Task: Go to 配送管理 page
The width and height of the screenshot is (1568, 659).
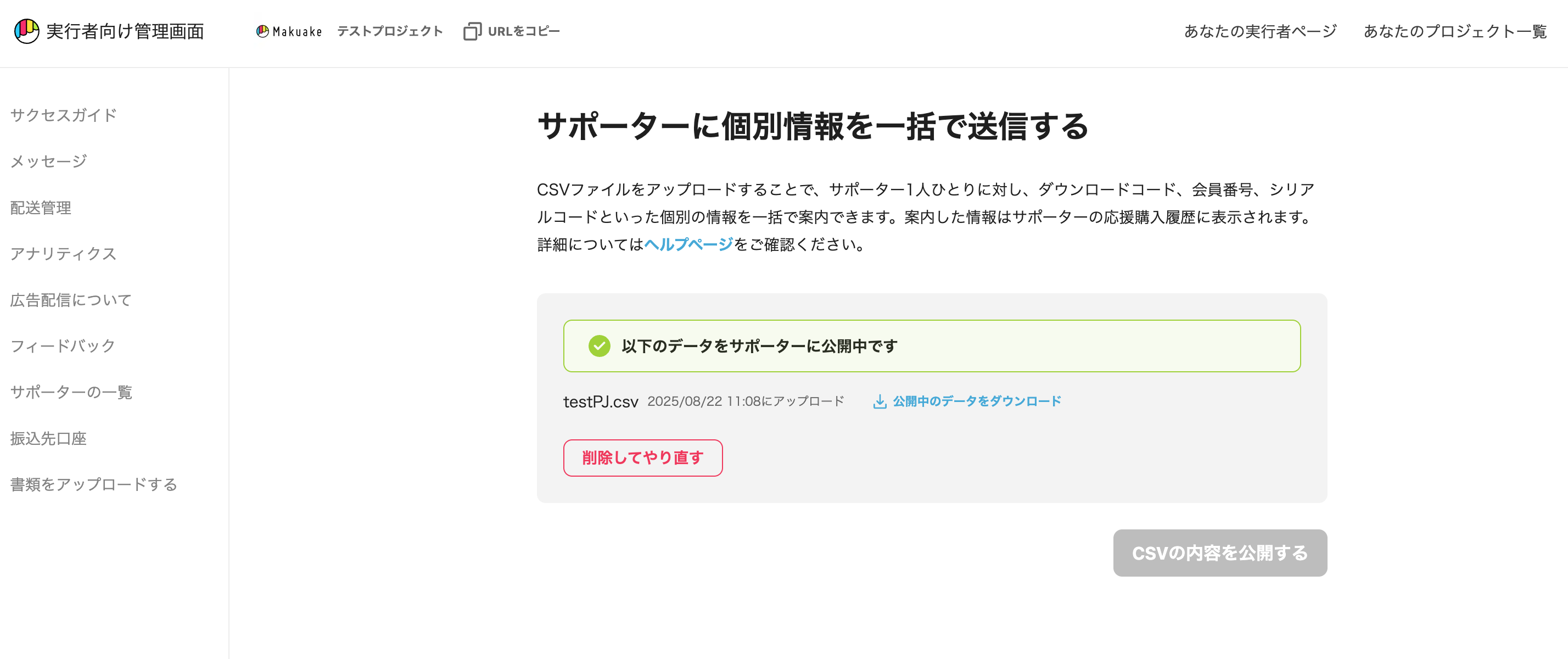Action: pos(41,208)
